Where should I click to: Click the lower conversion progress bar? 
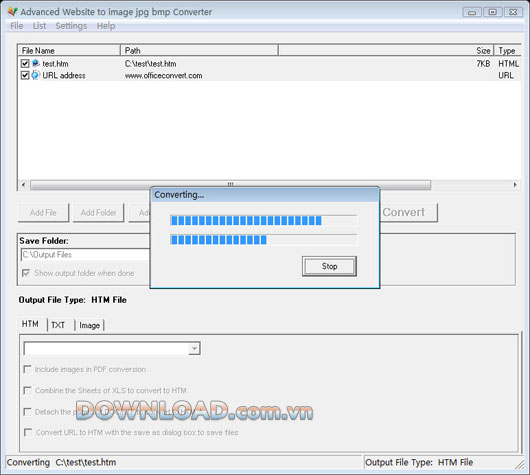coord(263,240)
